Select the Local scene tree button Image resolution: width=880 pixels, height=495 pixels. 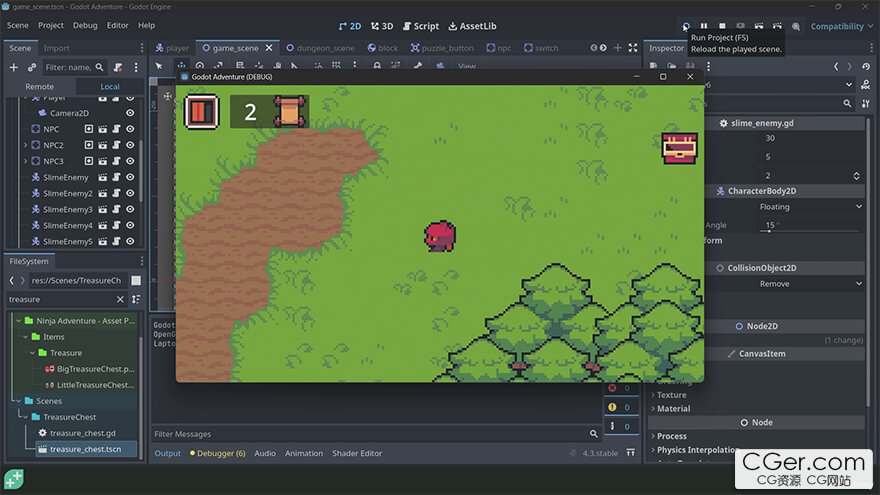click(110, 86)
